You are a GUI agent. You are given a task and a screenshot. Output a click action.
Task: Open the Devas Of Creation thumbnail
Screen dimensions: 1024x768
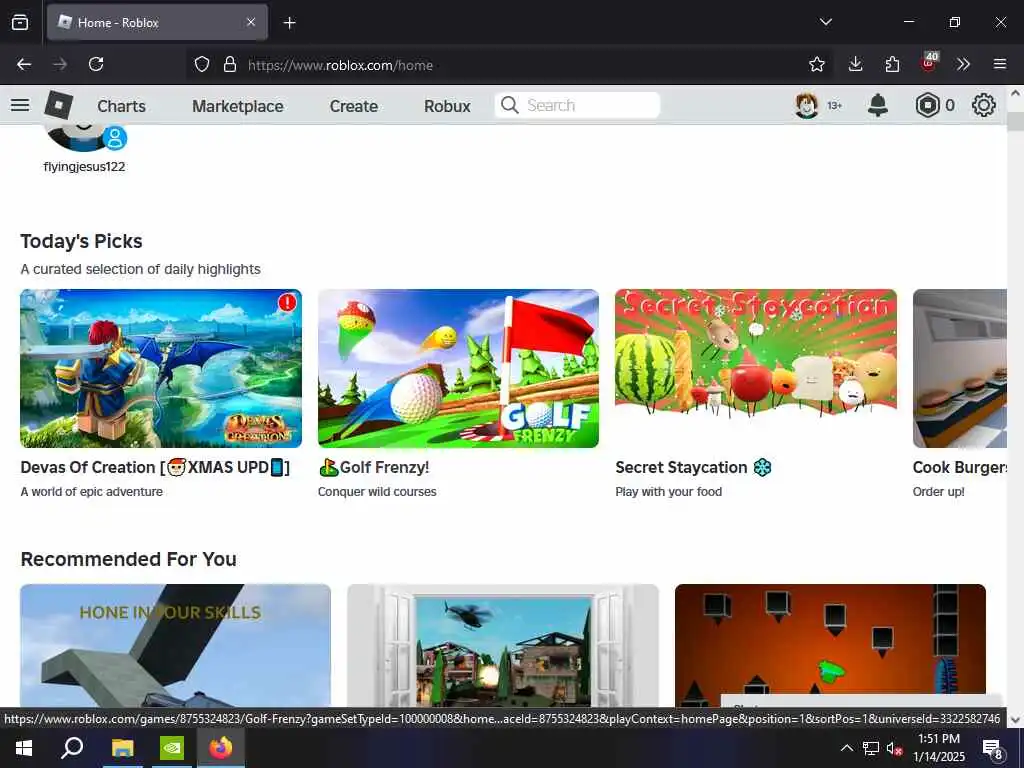(161, 368)
